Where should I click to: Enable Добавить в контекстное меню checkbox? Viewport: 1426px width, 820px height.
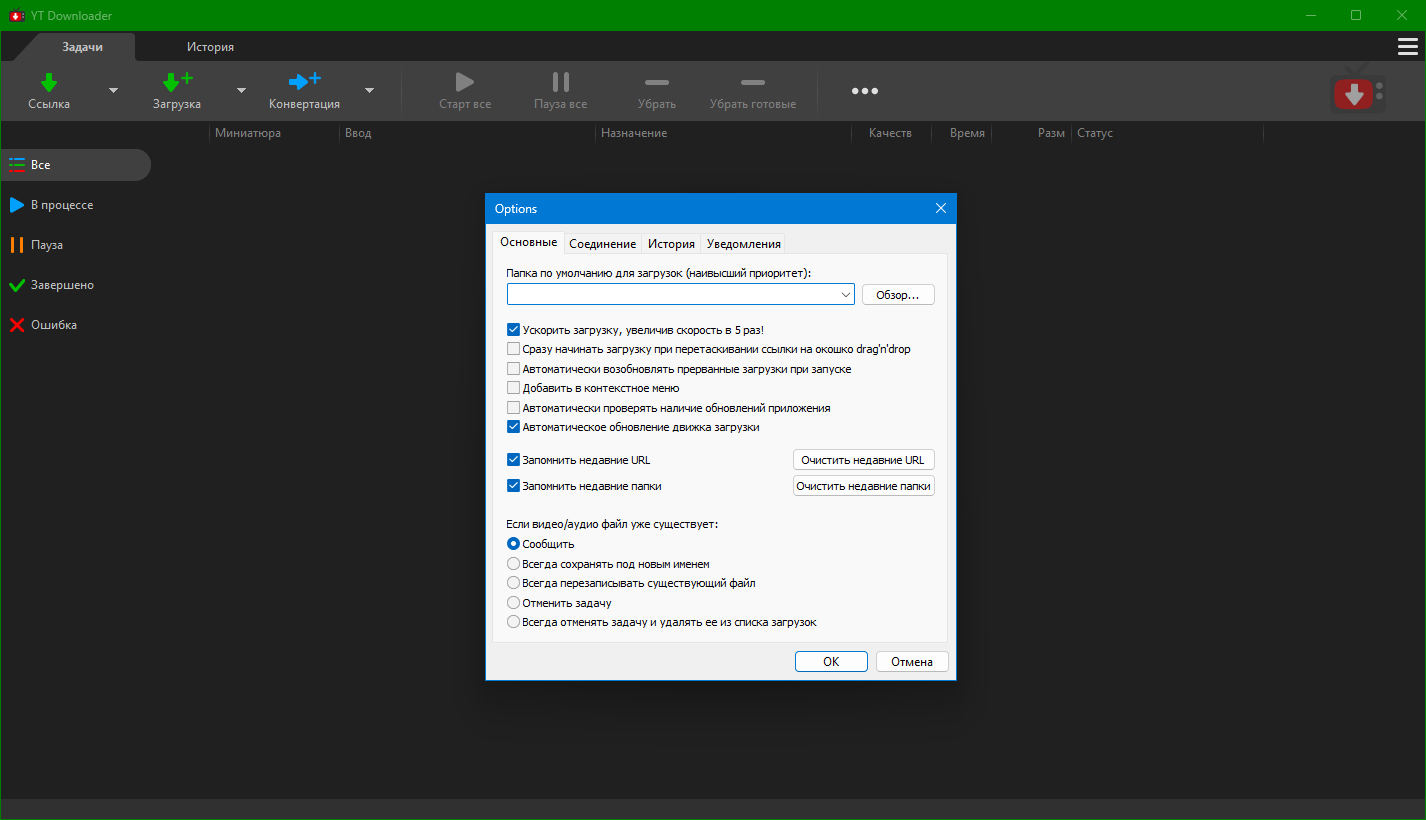pyautogui.click(x=514, y=388)
